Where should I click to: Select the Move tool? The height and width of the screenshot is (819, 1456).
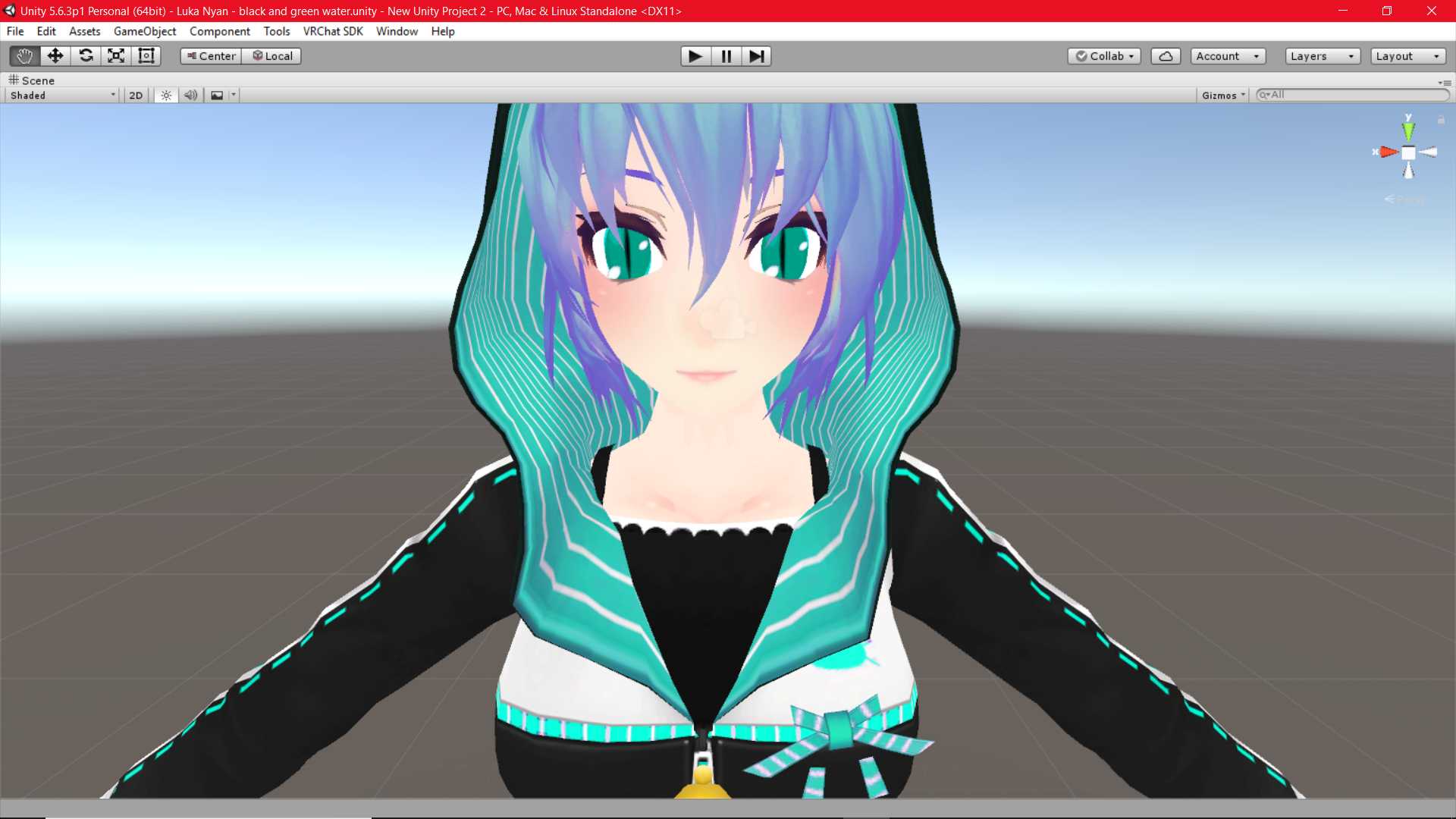[55, 55]
